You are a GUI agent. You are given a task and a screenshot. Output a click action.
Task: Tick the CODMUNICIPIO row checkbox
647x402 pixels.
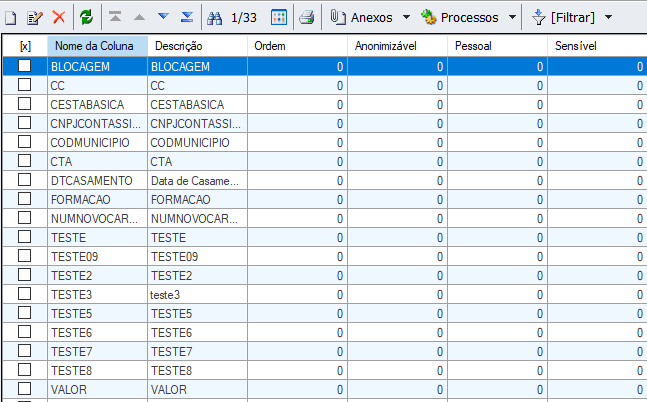[x=24, y=142]
